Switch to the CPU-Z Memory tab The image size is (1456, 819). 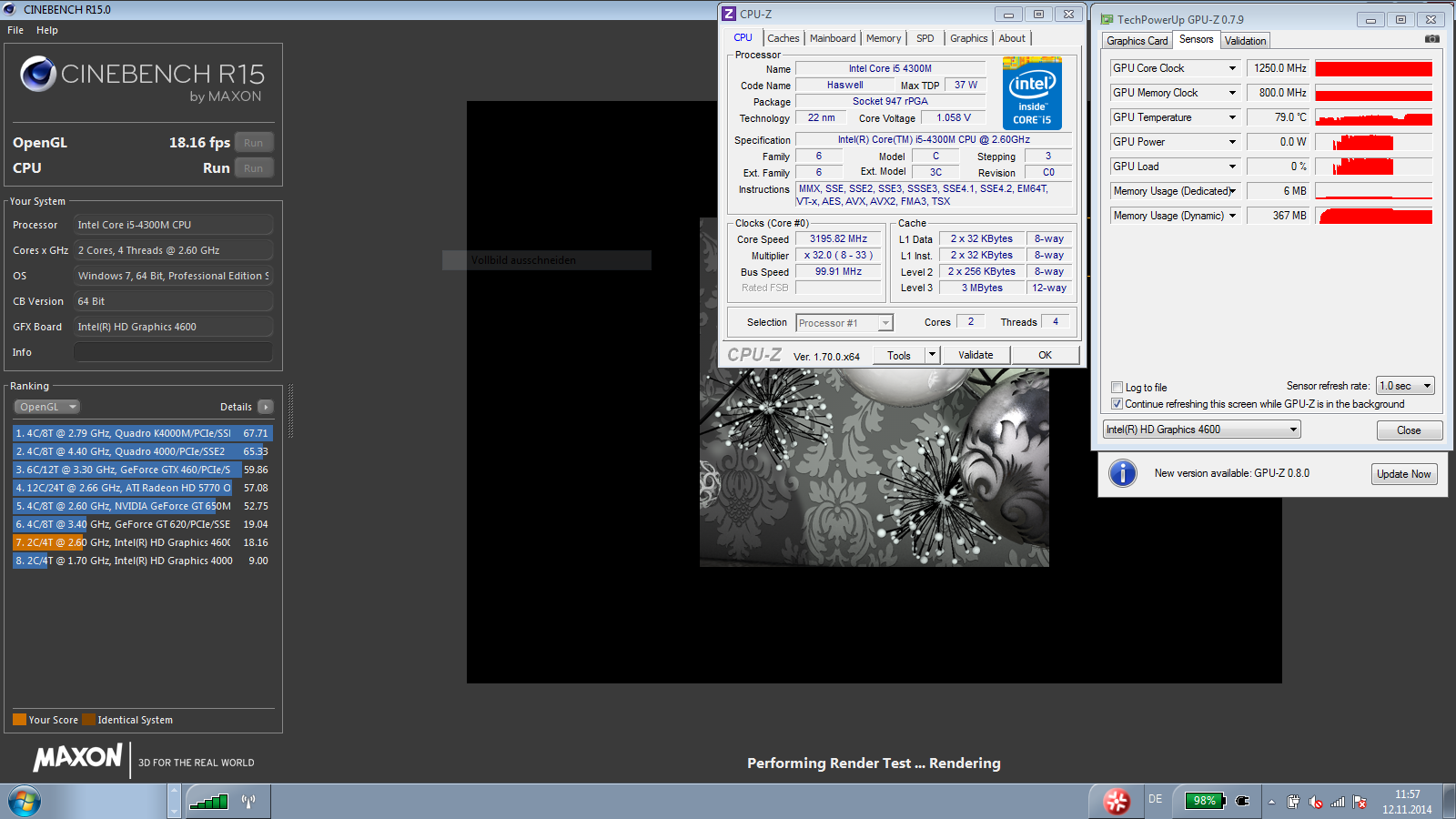884,38
